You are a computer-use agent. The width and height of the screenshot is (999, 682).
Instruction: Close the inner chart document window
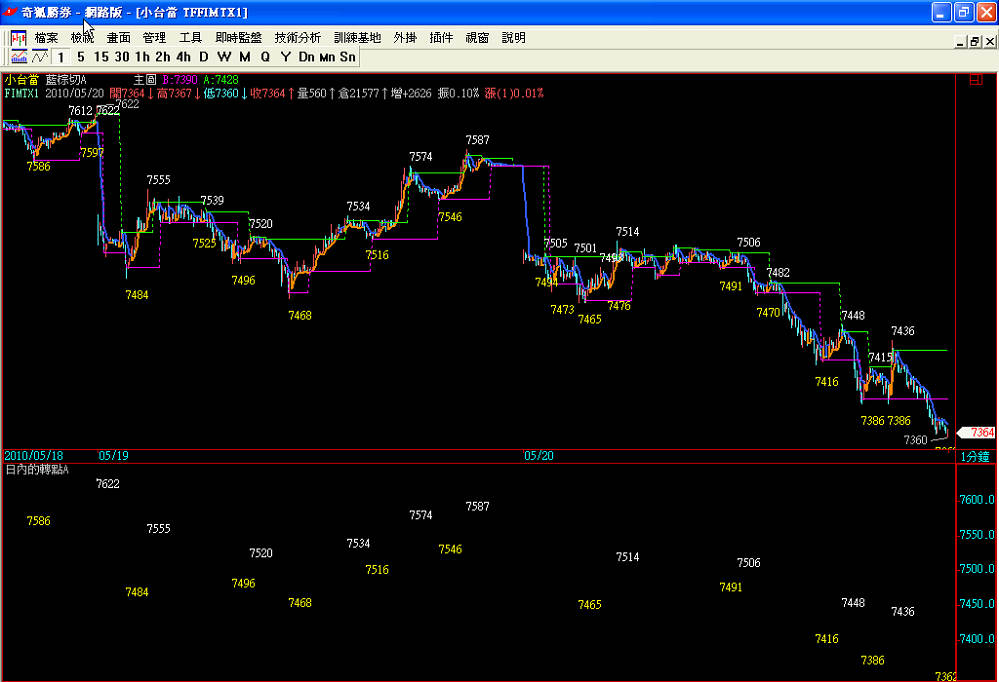989,42
